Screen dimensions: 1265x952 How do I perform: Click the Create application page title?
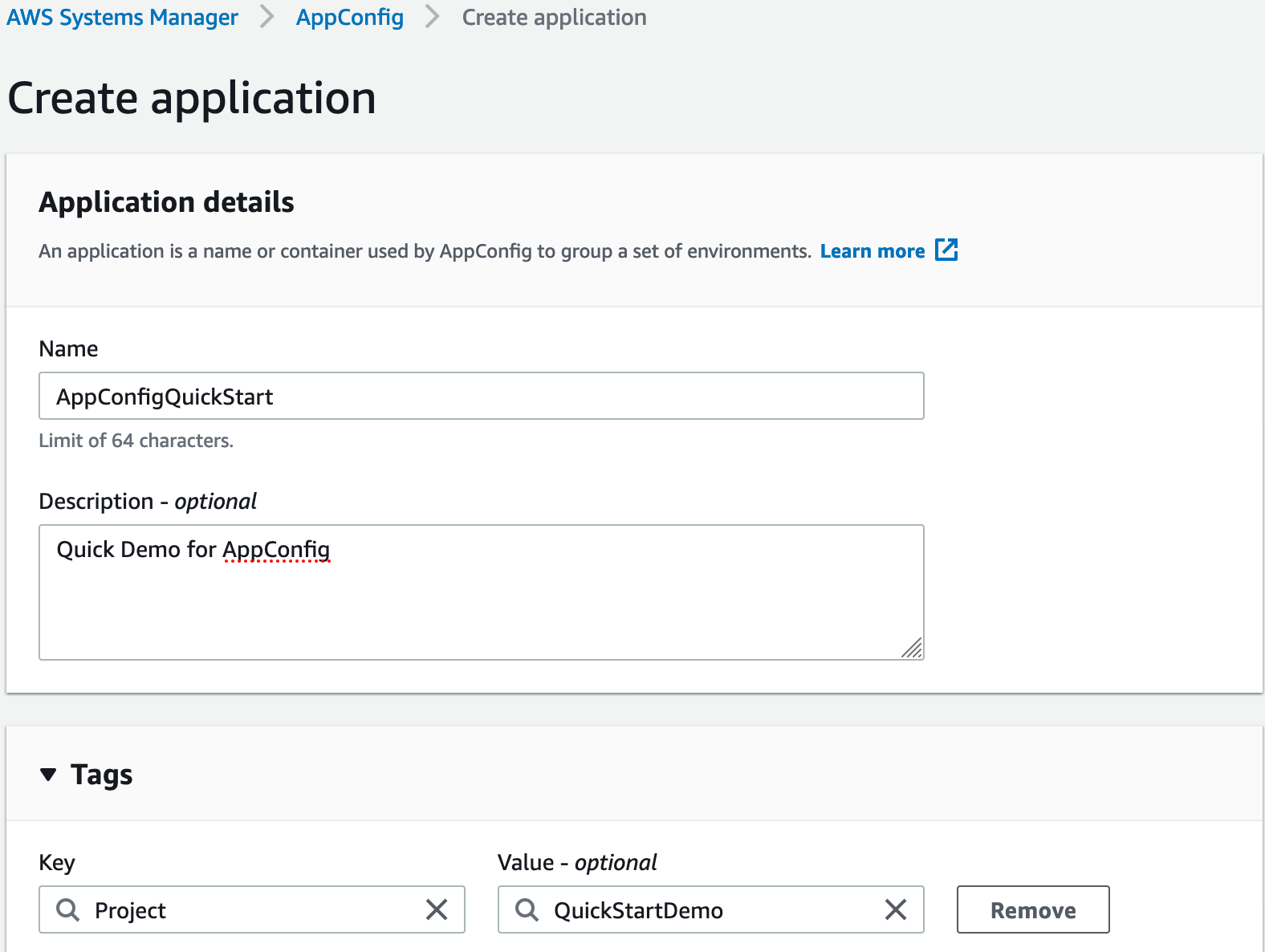tap(192, 98)
